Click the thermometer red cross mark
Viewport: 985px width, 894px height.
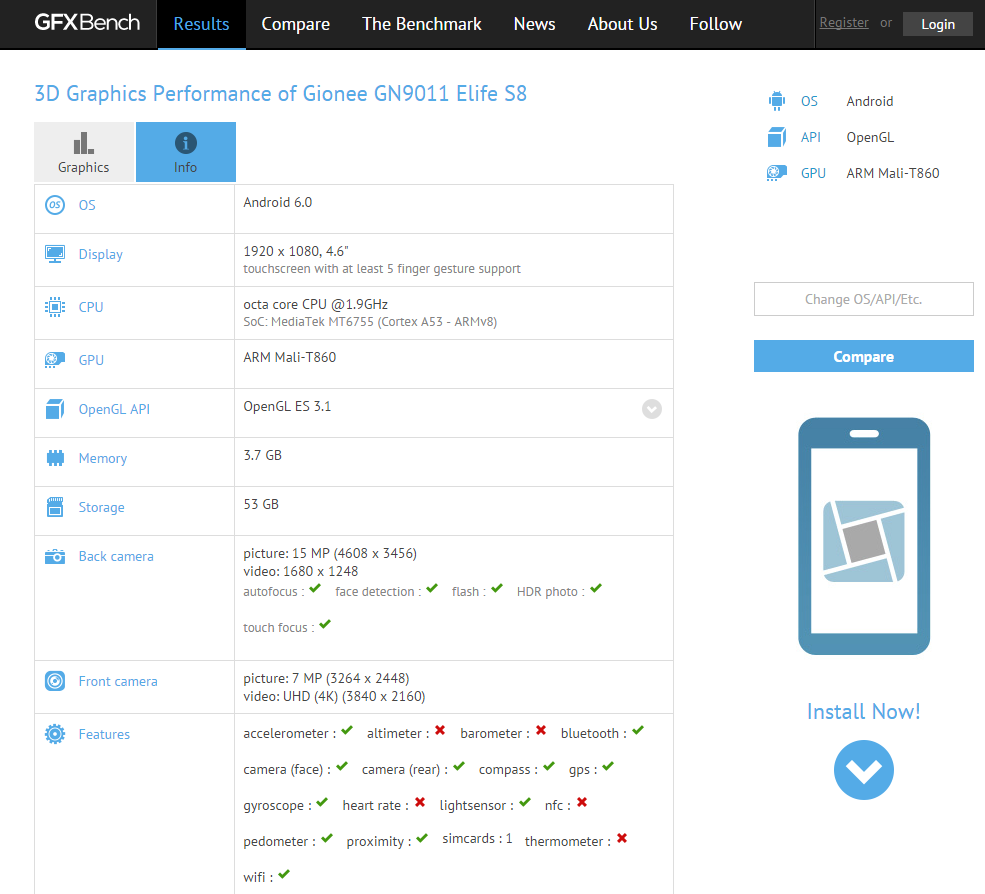pyautogui.click(x=622, y=838)
